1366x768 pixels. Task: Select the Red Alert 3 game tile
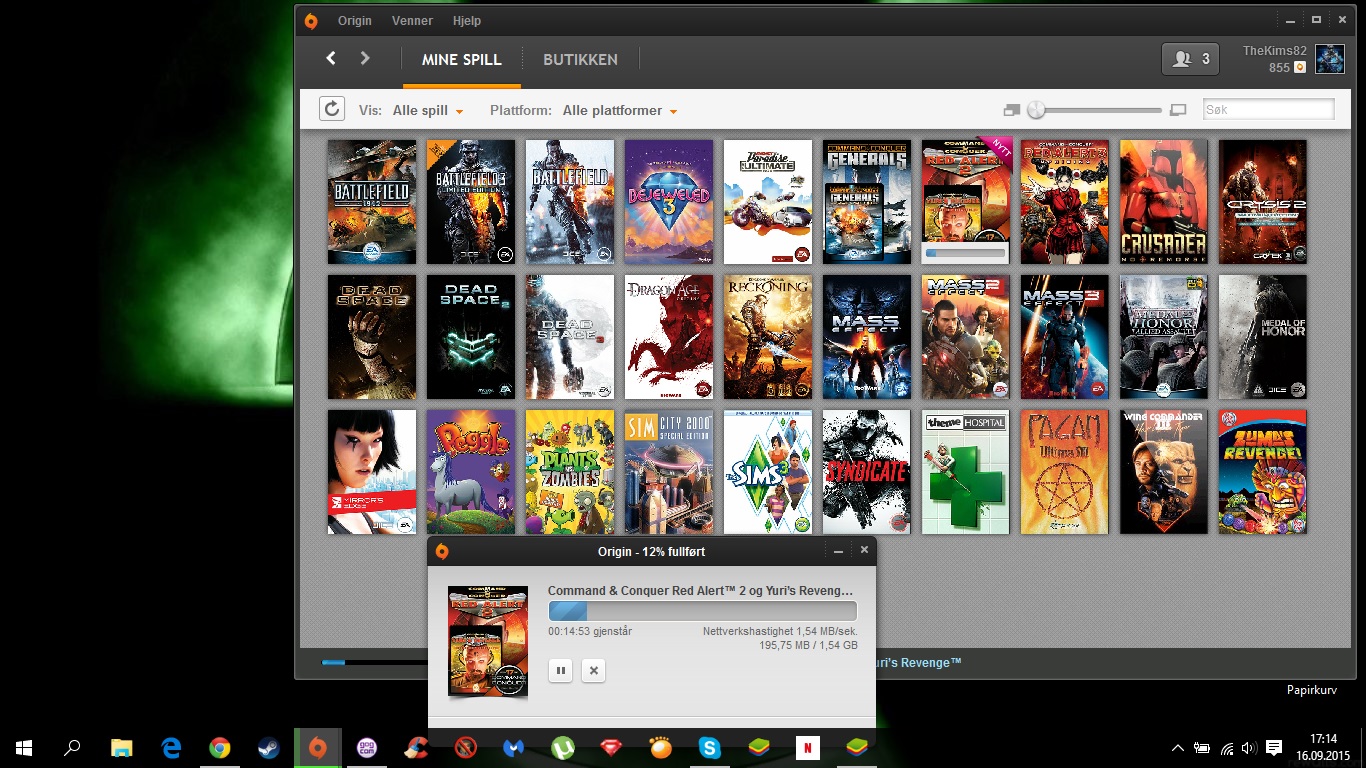[1065, 202]
